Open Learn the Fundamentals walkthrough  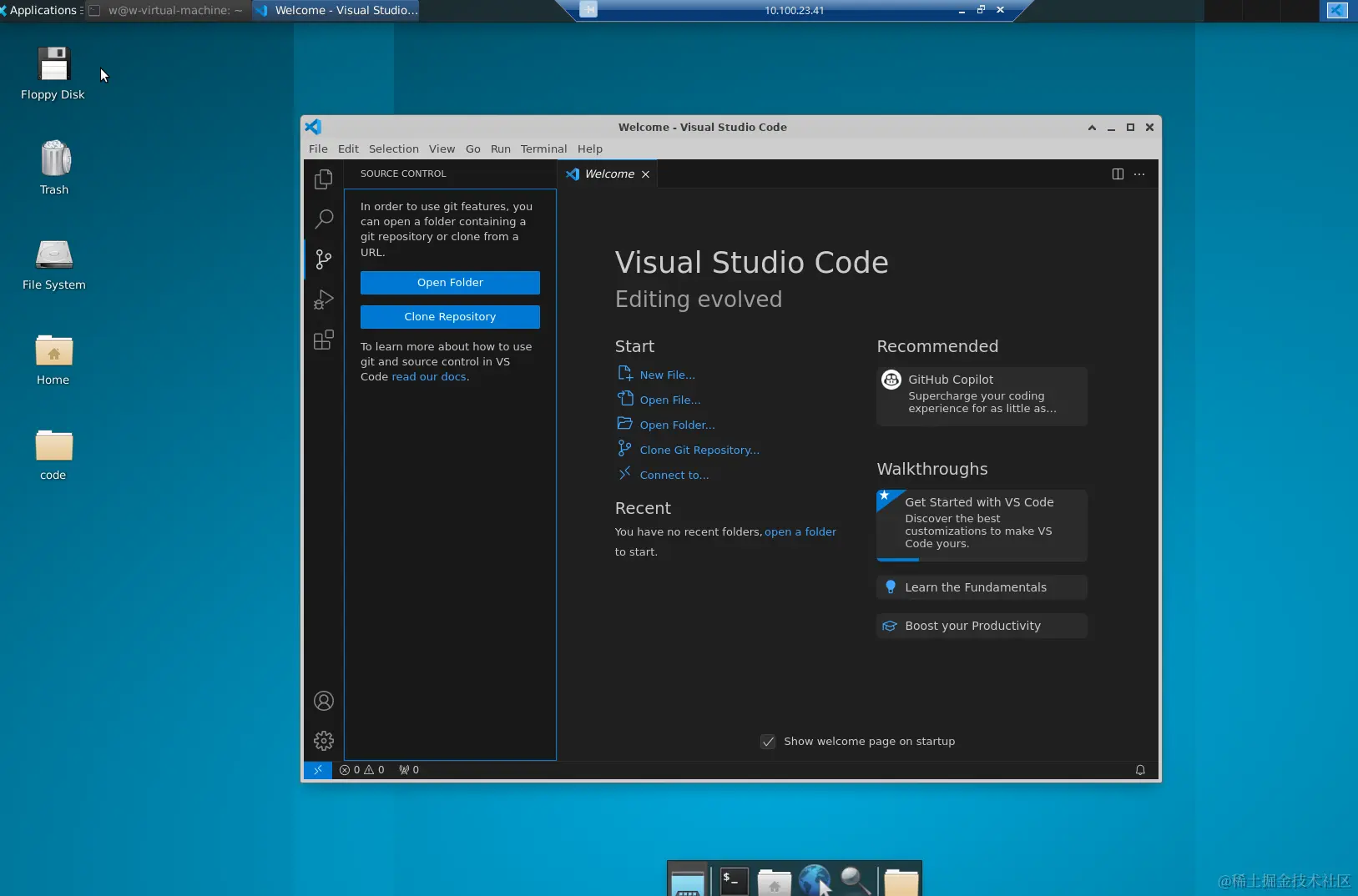pyautogui.click(x=982, y=587)
